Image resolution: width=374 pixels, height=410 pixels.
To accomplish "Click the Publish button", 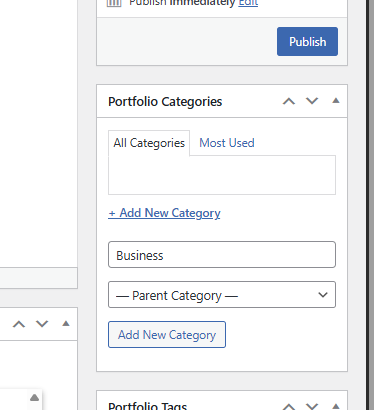I will [307, 42].
